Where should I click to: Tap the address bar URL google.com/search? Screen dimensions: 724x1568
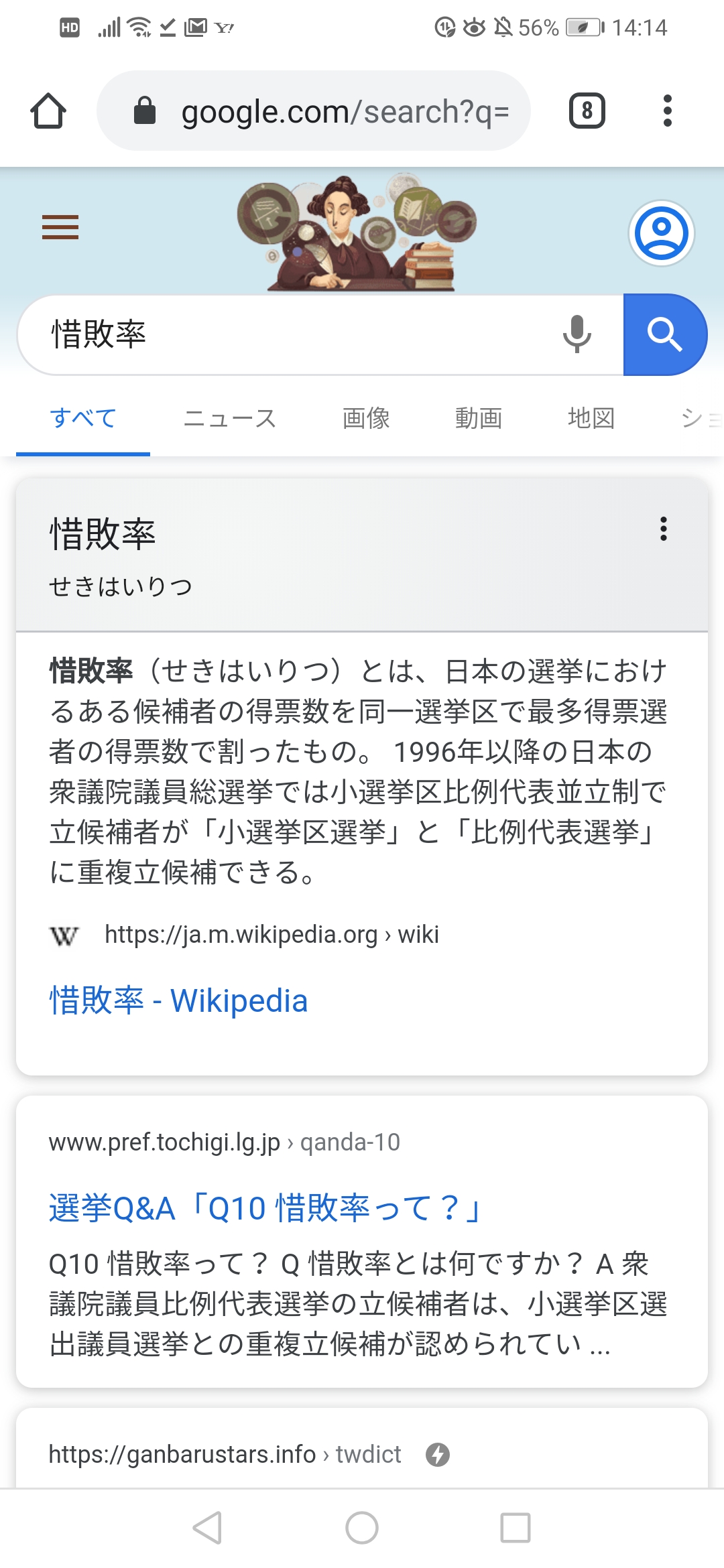tap(345, 112)
